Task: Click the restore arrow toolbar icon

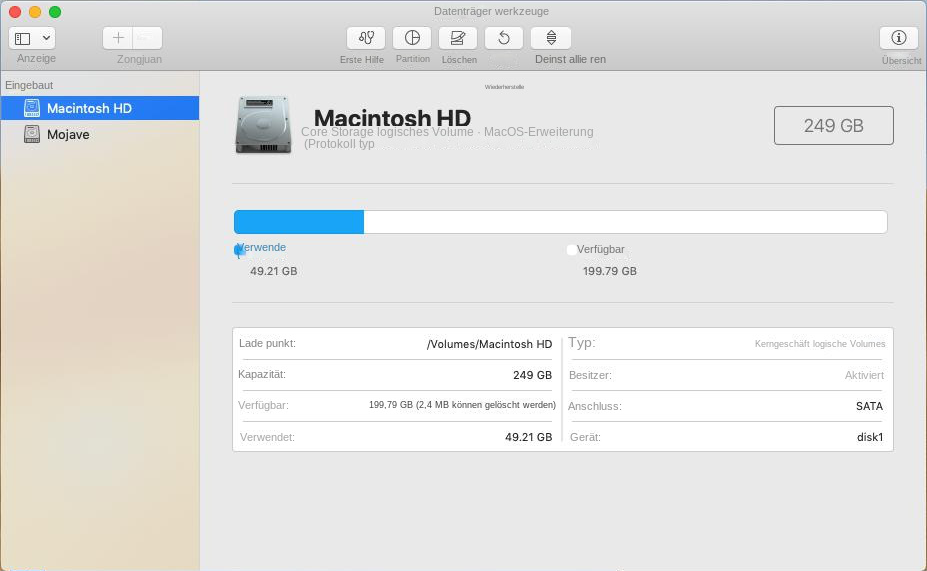Action: tap(504, 38)
